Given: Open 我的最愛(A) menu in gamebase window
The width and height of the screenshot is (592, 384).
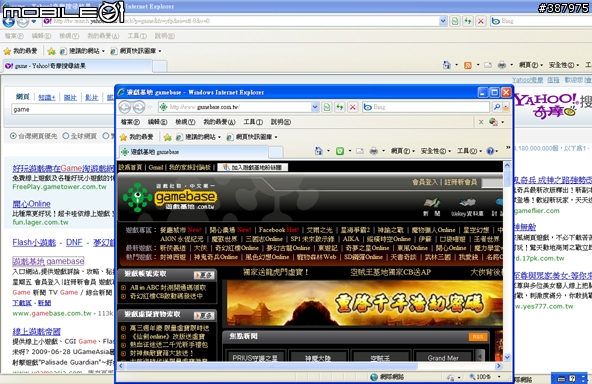Looking at the screenshot, I should tap(219, 122).
